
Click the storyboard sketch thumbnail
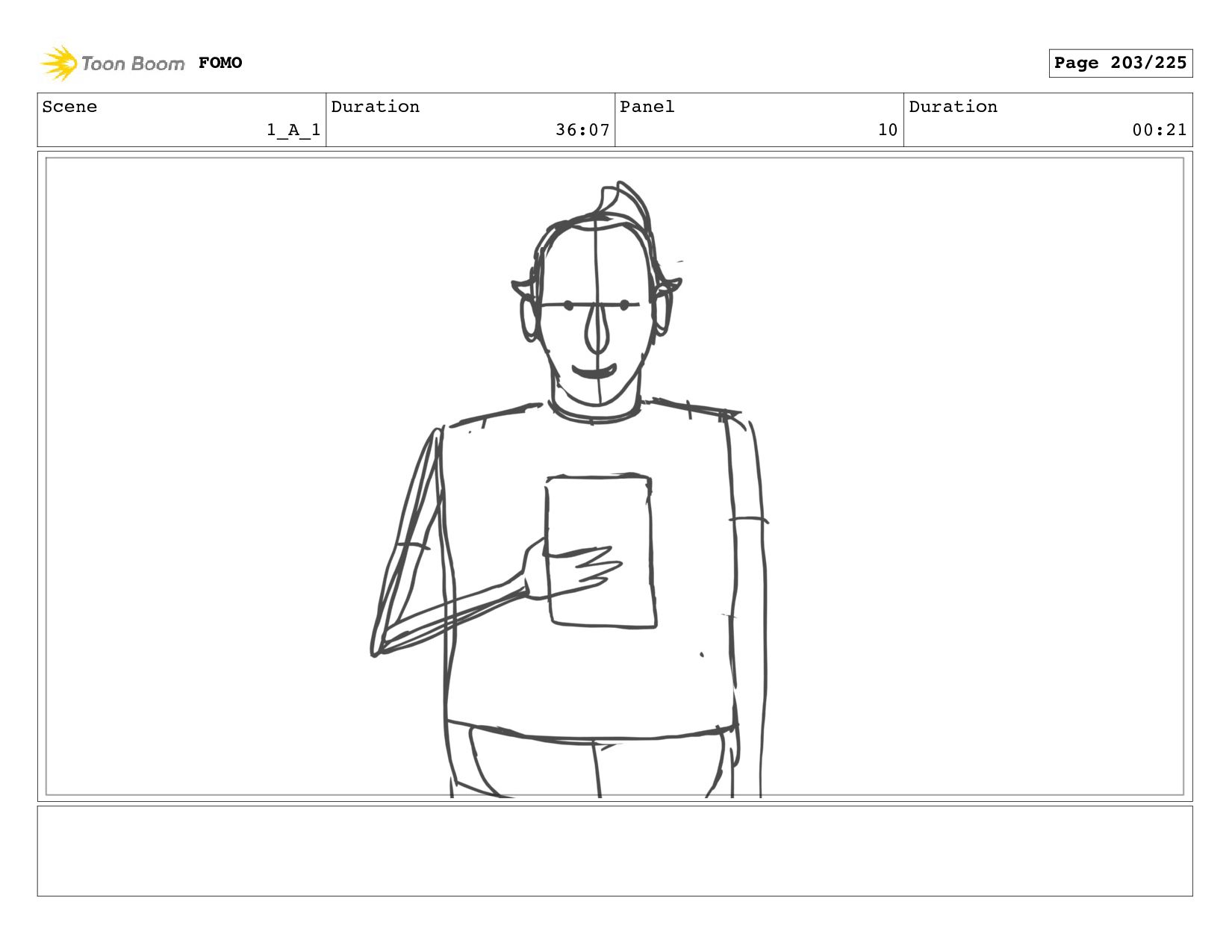point(615,476)
